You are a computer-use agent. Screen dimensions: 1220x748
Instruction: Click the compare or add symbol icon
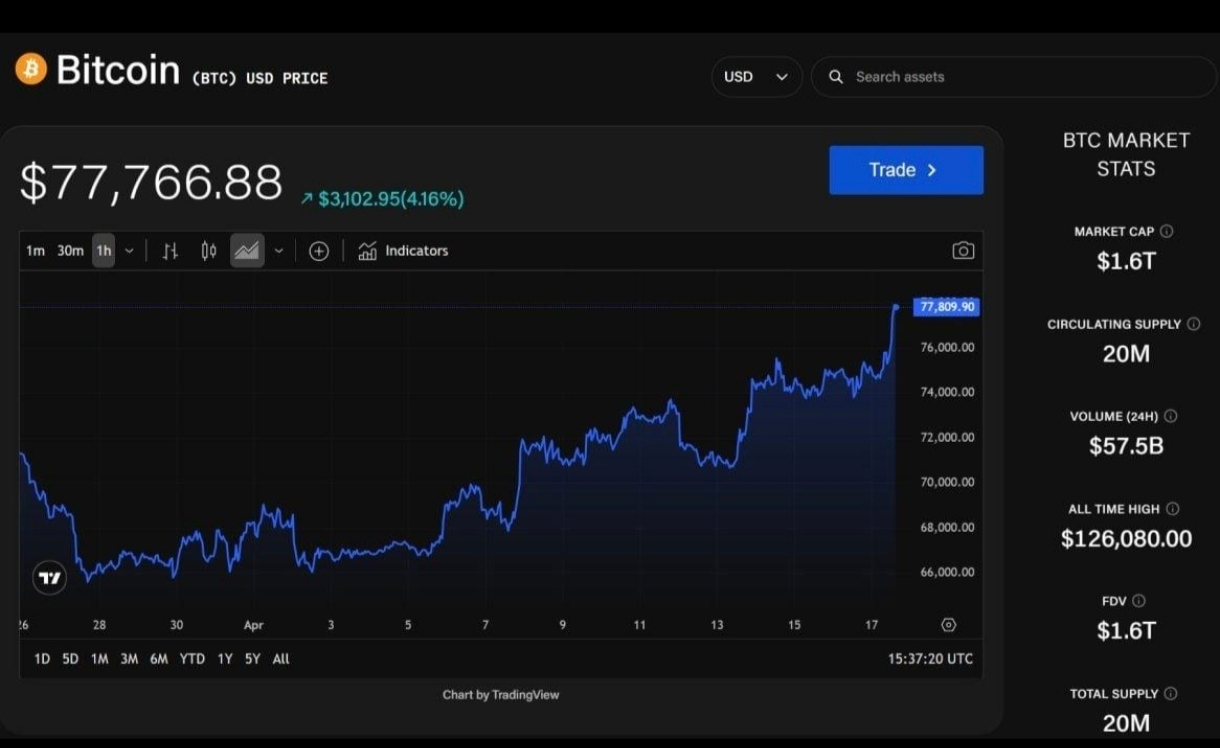click(x=319, y=251)
